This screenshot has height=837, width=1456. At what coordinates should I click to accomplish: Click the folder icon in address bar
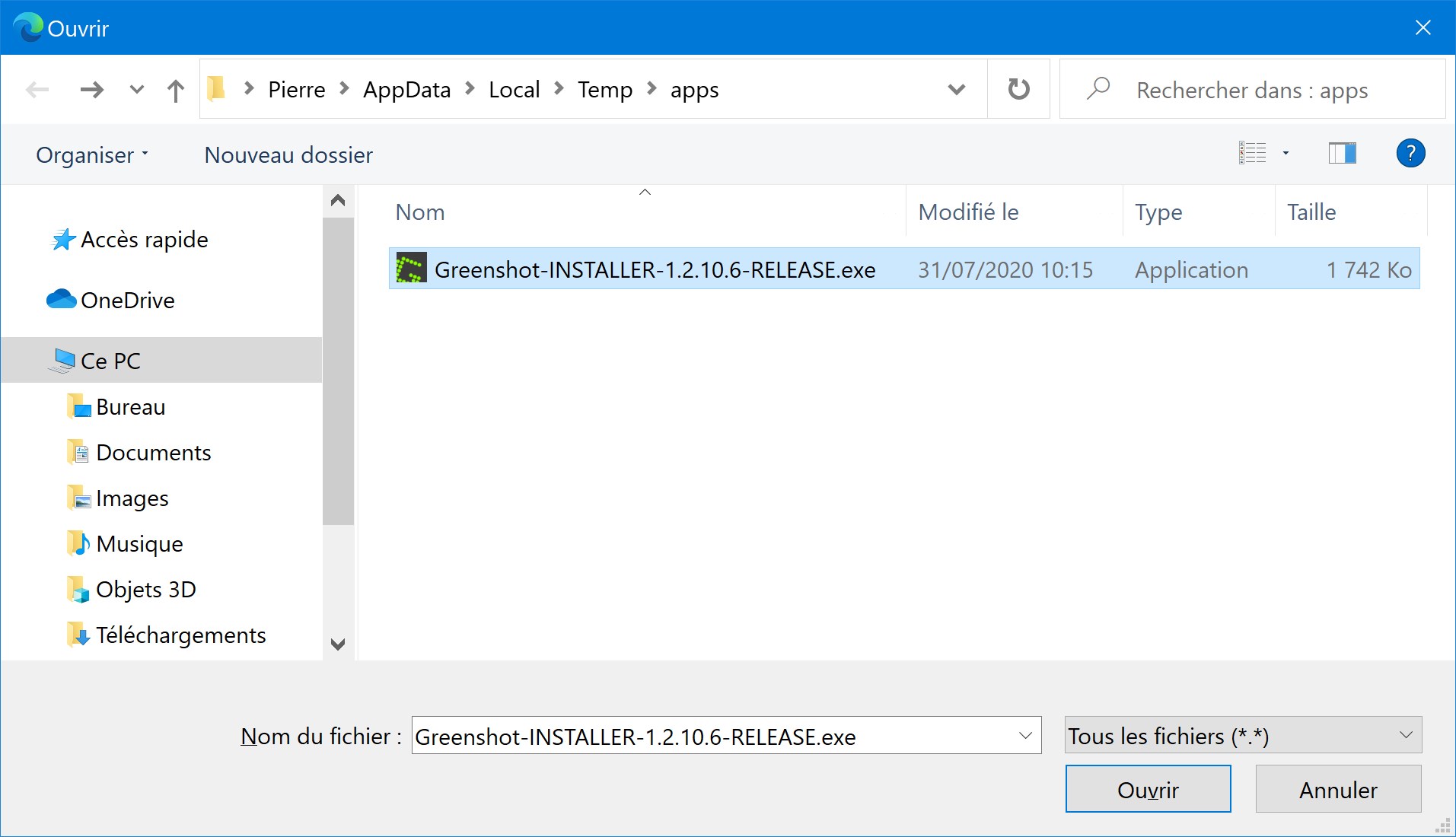(217, 89)
